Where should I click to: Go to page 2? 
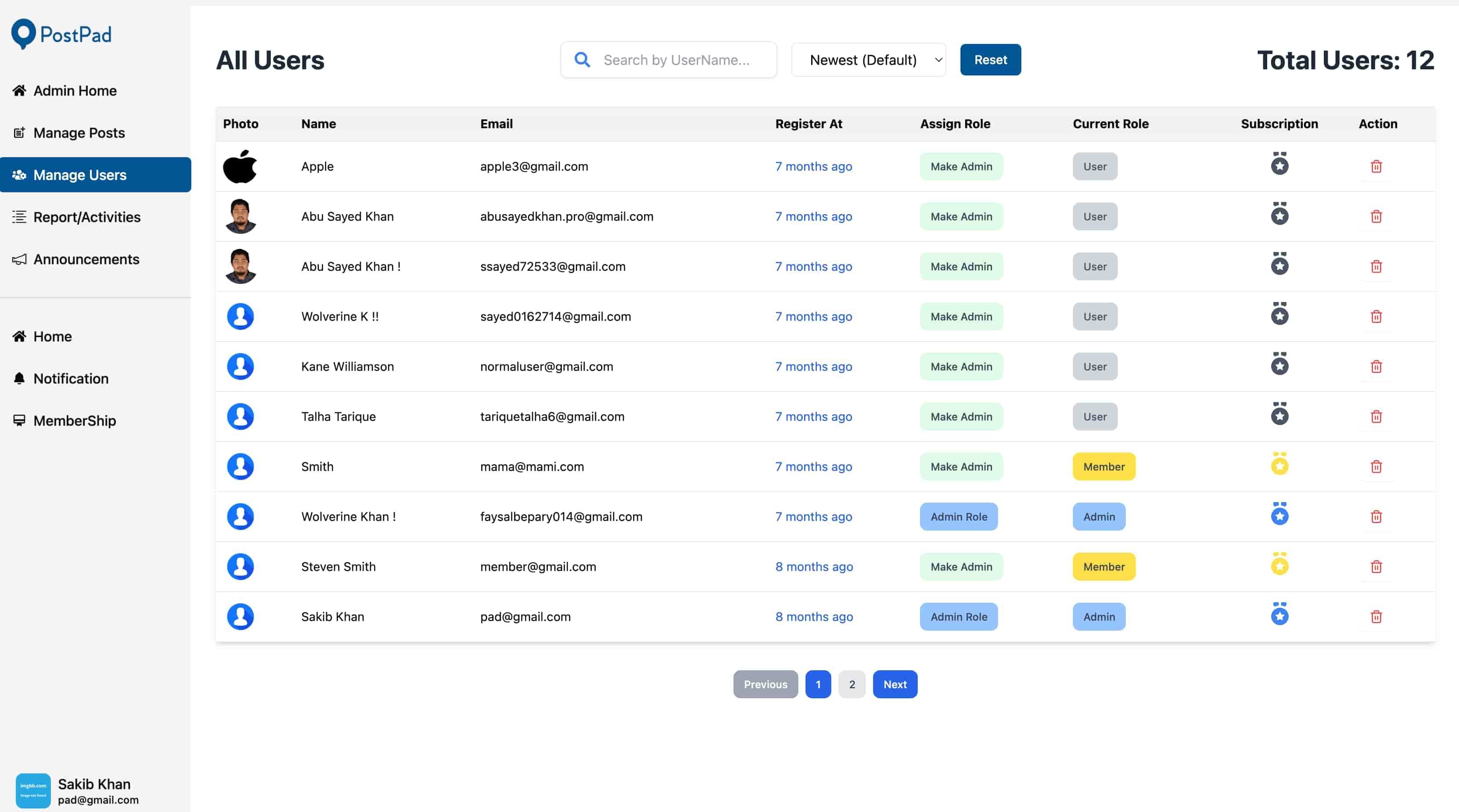(x=852, y=684)
